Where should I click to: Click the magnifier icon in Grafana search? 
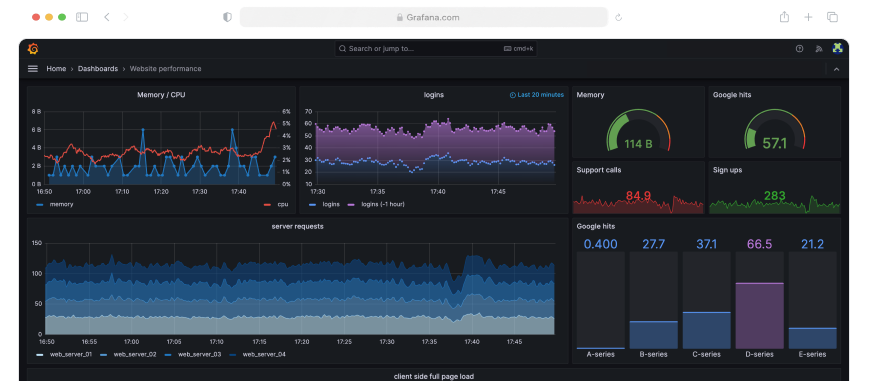point(342,49)
